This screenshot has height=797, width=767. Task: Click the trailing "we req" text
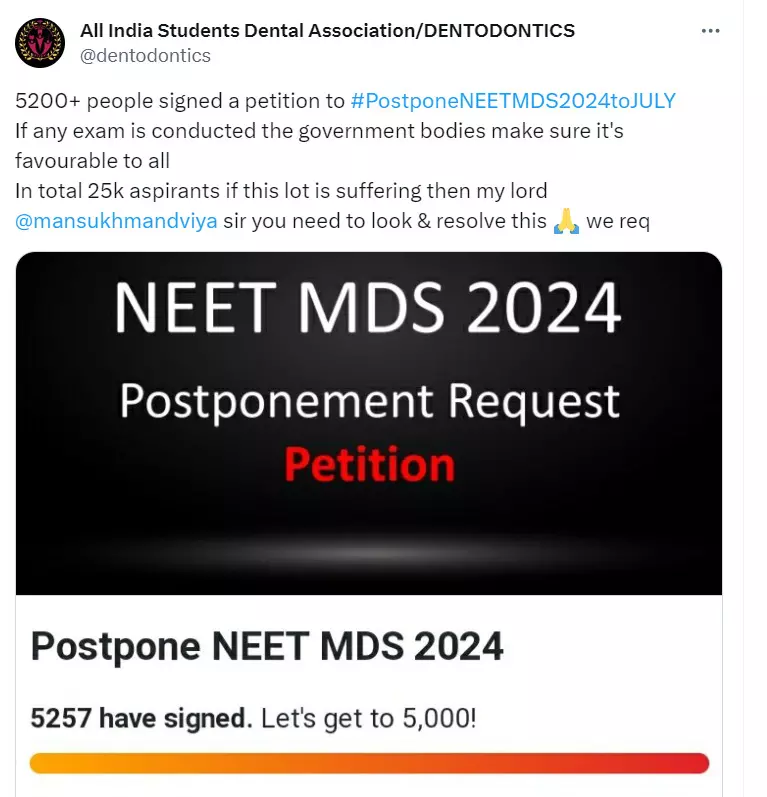tap(618, 220)
